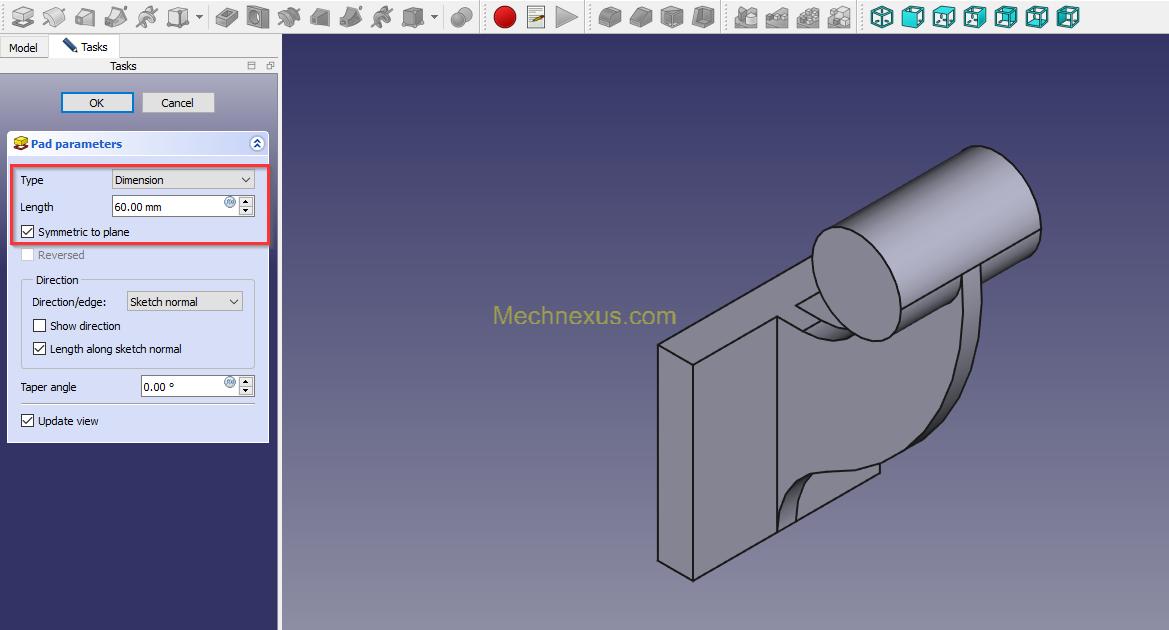Uncheck Symmetric to plane checkbox
This screenshot has height=630, width=1169.
click(x=28, y=232)
